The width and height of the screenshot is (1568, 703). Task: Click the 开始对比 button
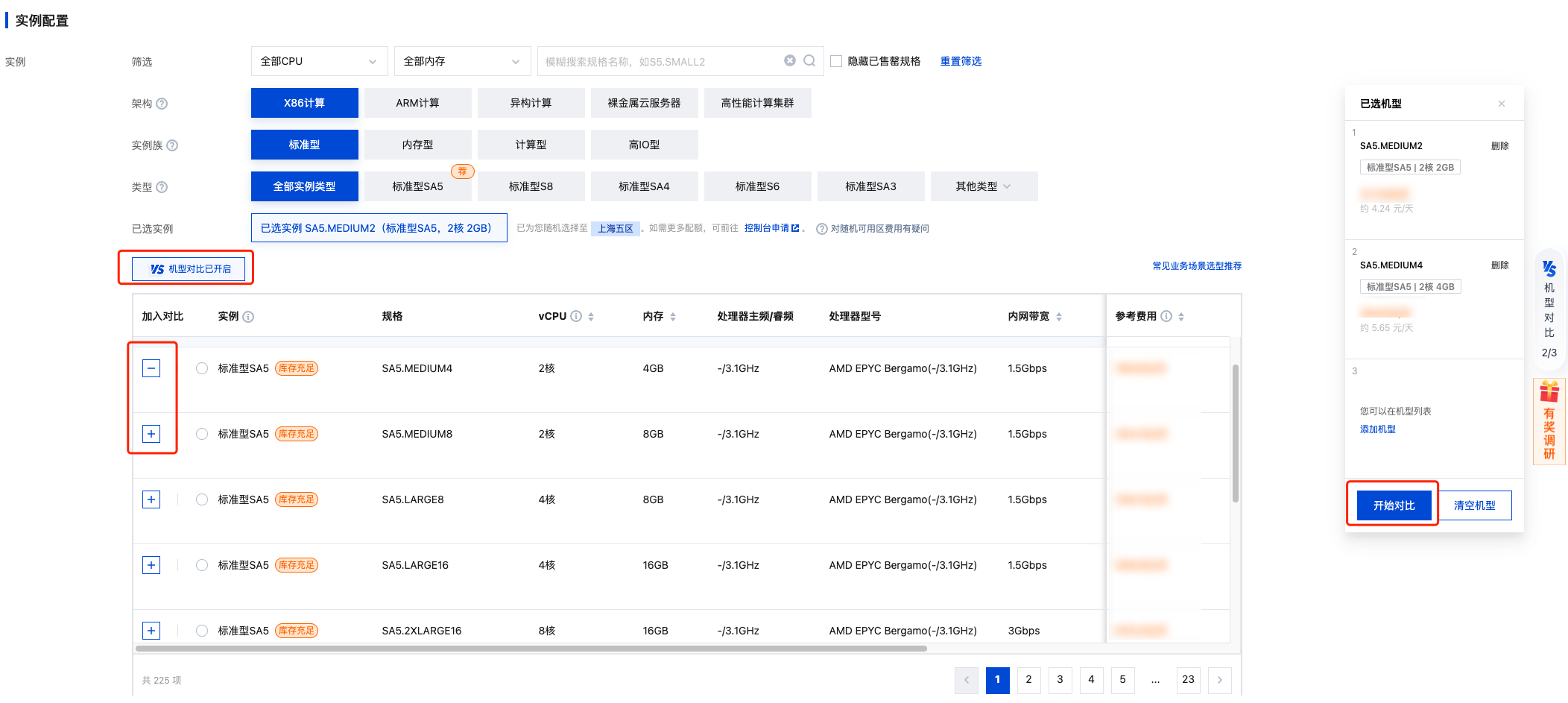coord(1394,505)
